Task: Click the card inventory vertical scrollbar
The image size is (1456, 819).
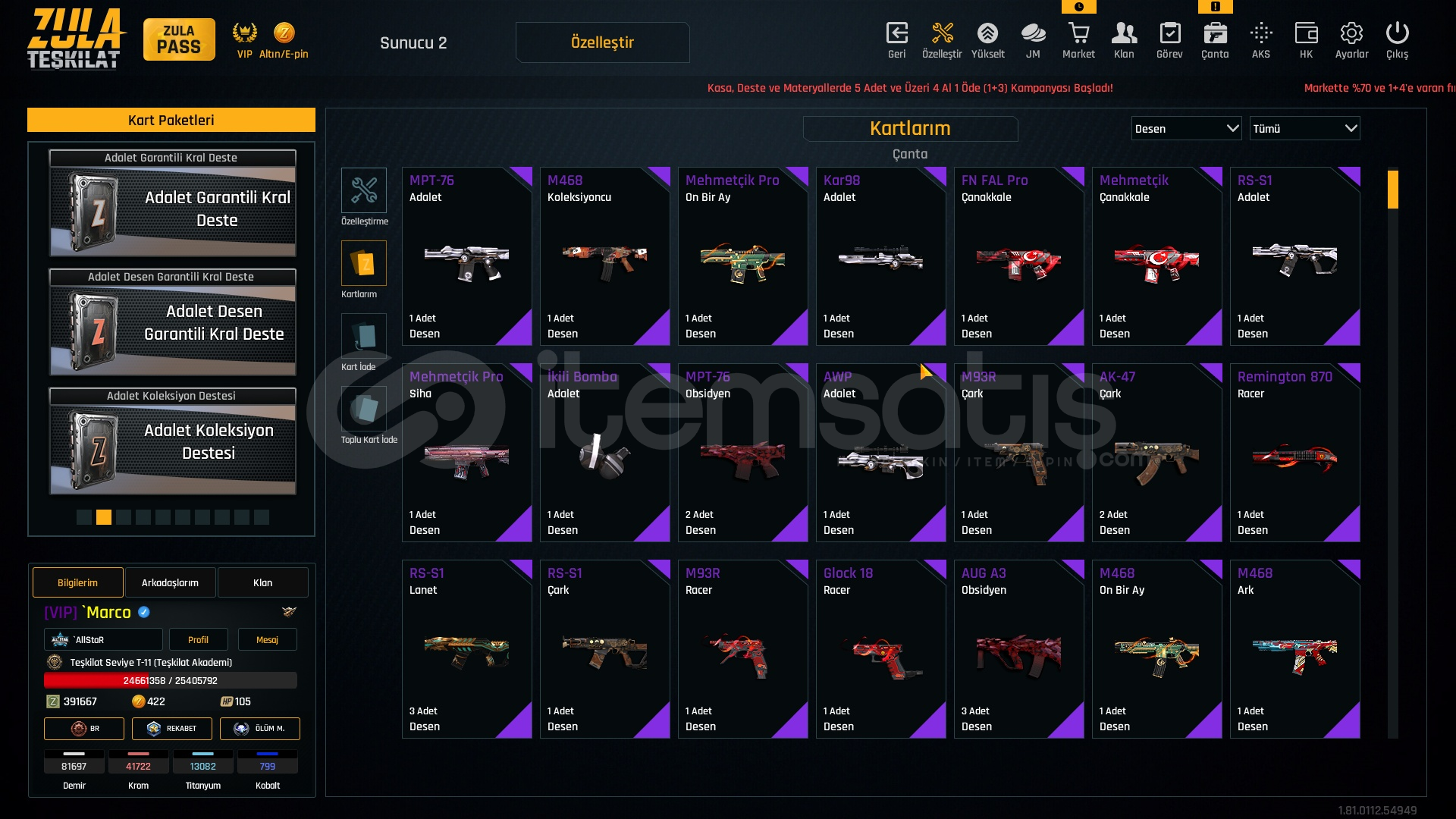Action: (1392, 453)
